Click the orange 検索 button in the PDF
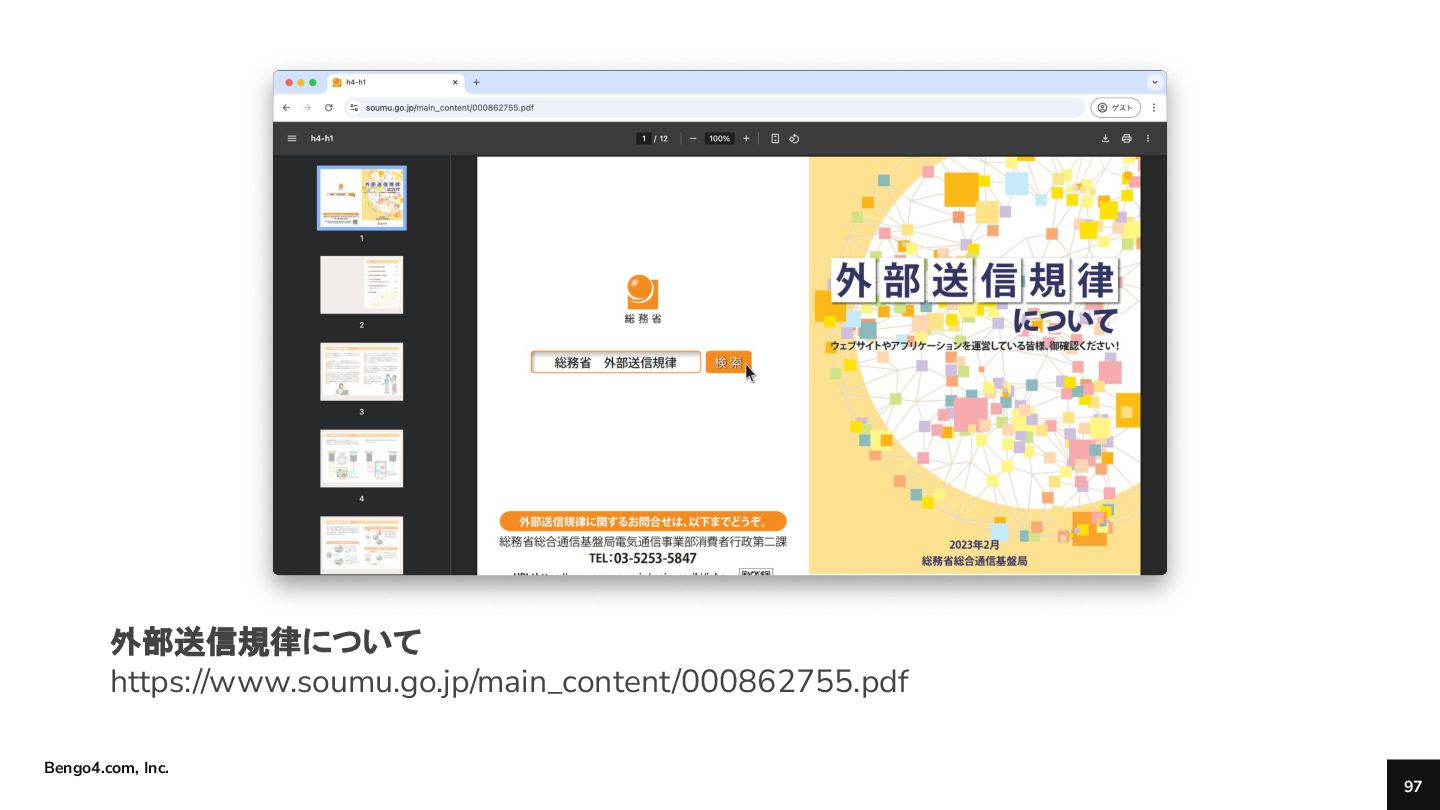 coord(728,362)
